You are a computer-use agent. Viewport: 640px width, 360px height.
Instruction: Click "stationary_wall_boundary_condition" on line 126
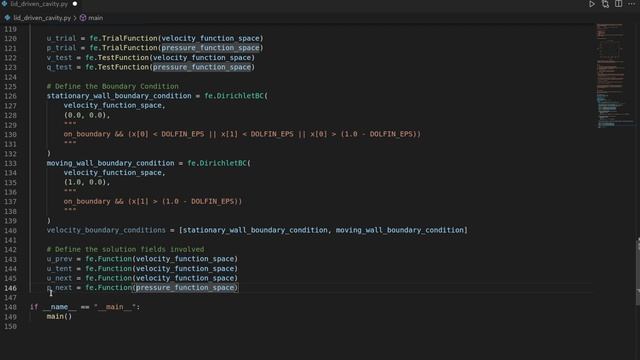(x=119, y=96)
